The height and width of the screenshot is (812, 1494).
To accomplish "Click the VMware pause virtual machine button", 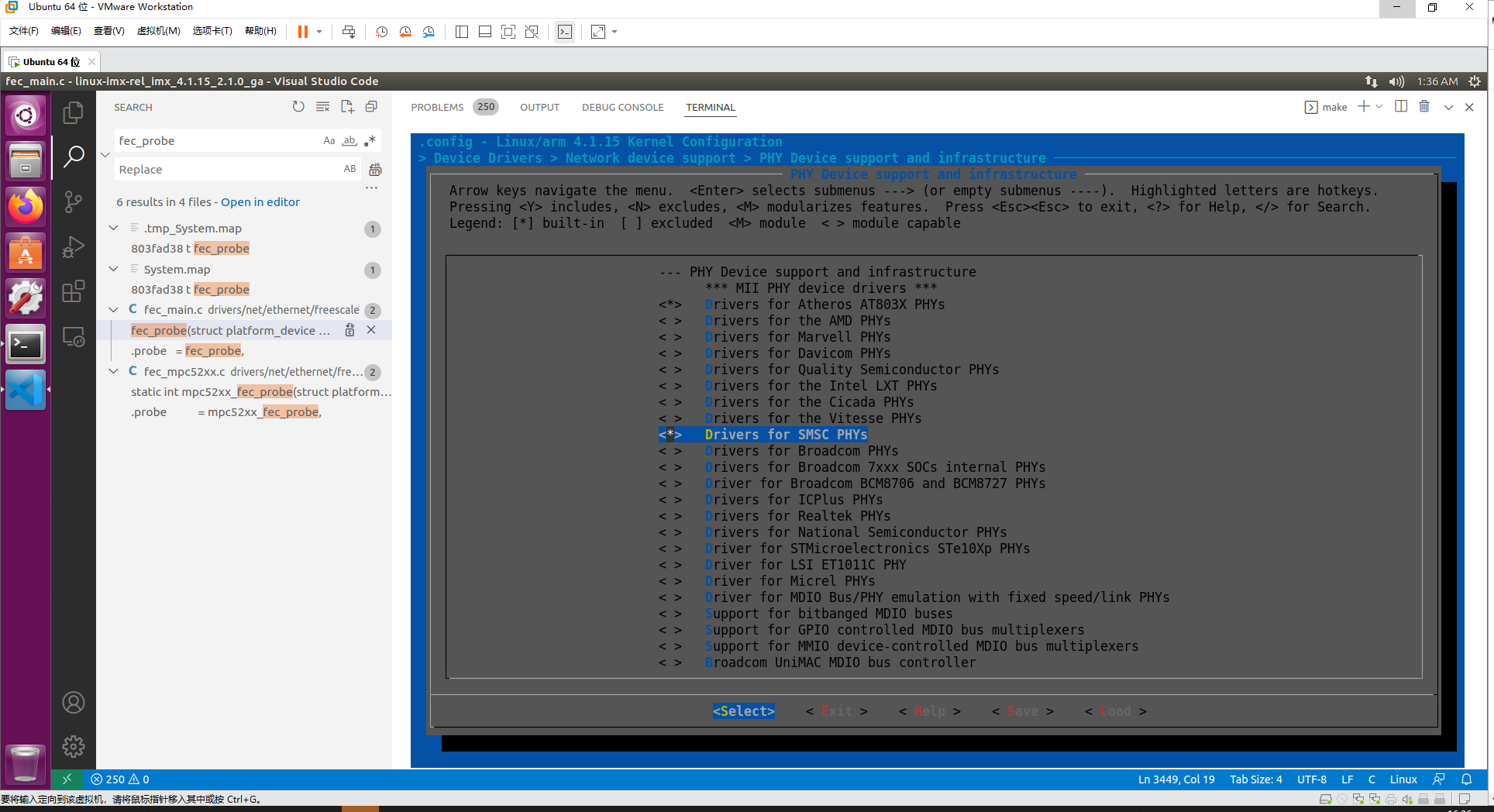I will [x=303, y=32].
